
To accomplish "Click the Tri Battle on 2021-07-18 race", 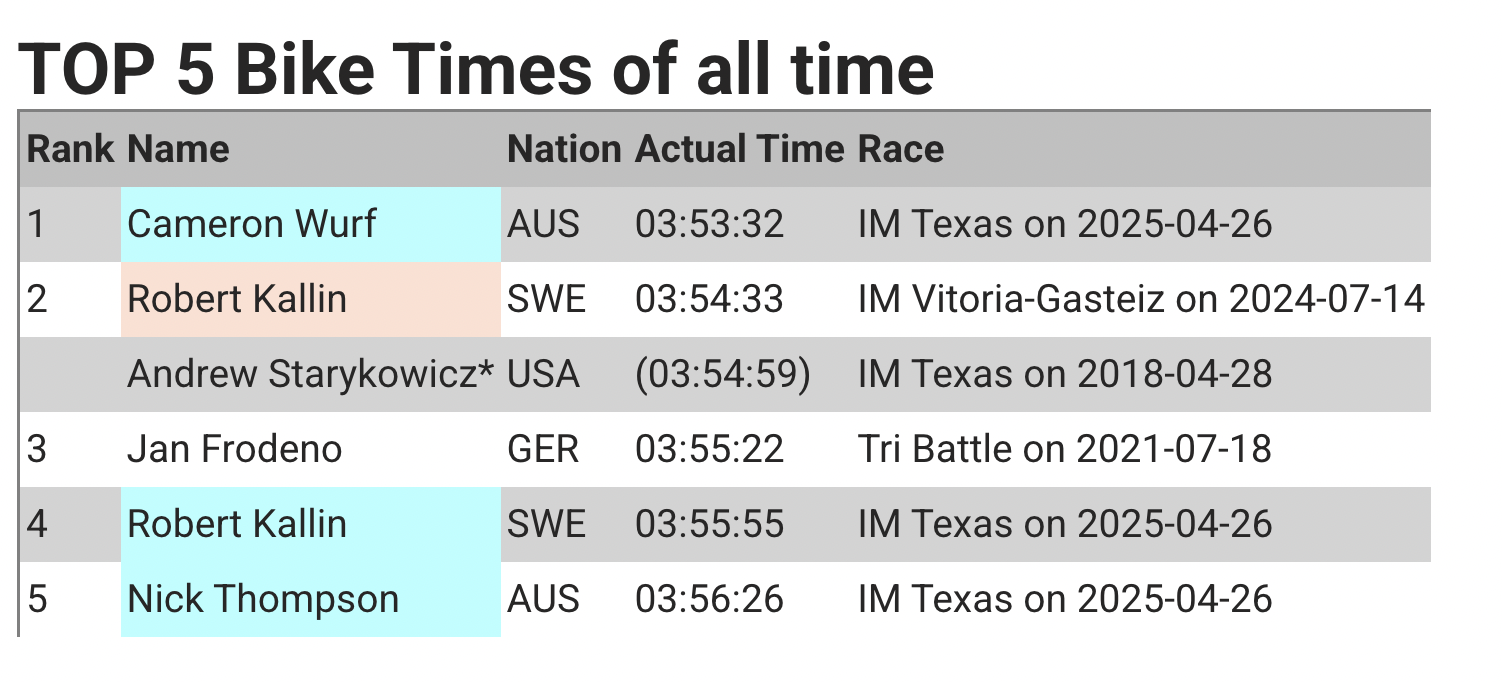I will (1065, 449).
